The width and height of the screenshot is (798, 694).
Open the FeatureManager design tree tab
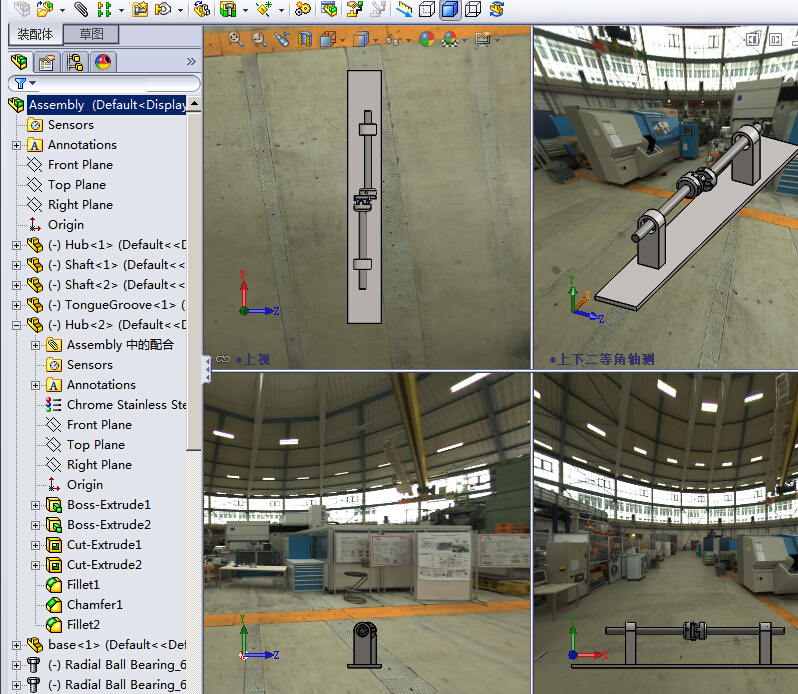(x=18, y=62)
